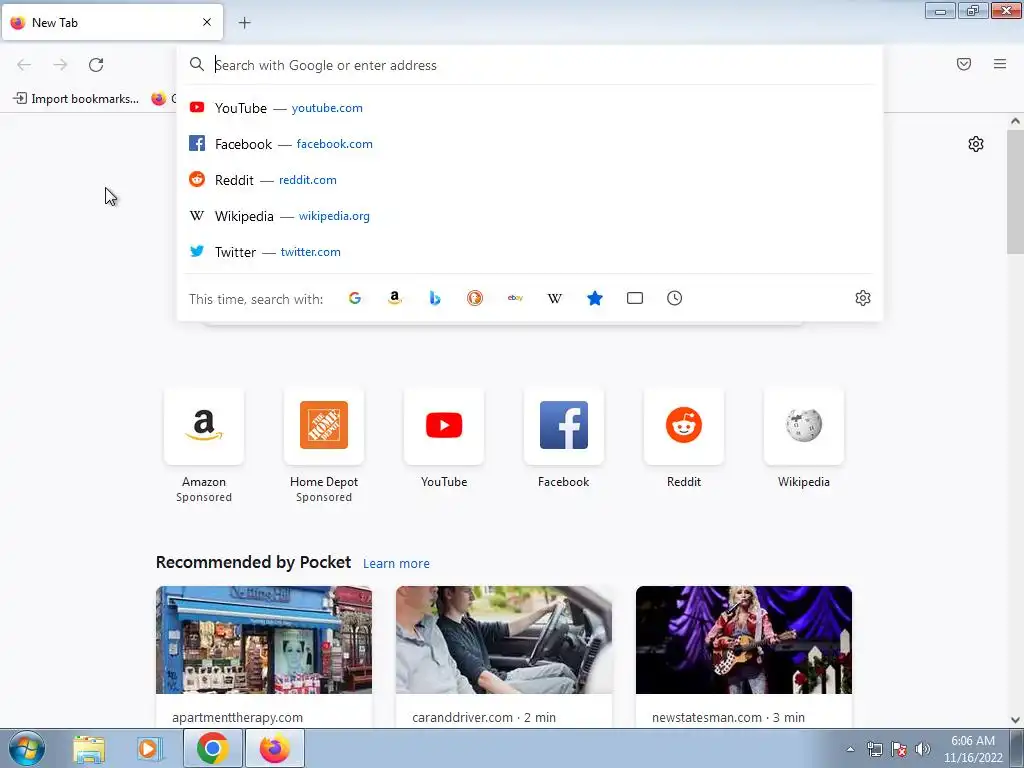Switch to Chrome in the taskbar

(212, 748)
